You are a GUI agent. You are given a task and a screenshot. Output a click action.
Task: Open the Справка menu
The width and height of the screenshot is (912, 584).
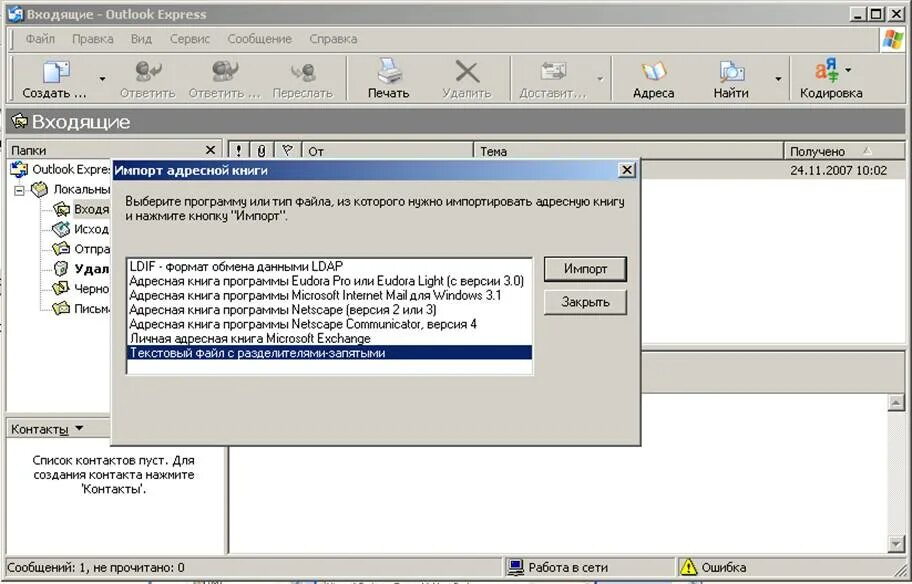[x=333, y=39]
